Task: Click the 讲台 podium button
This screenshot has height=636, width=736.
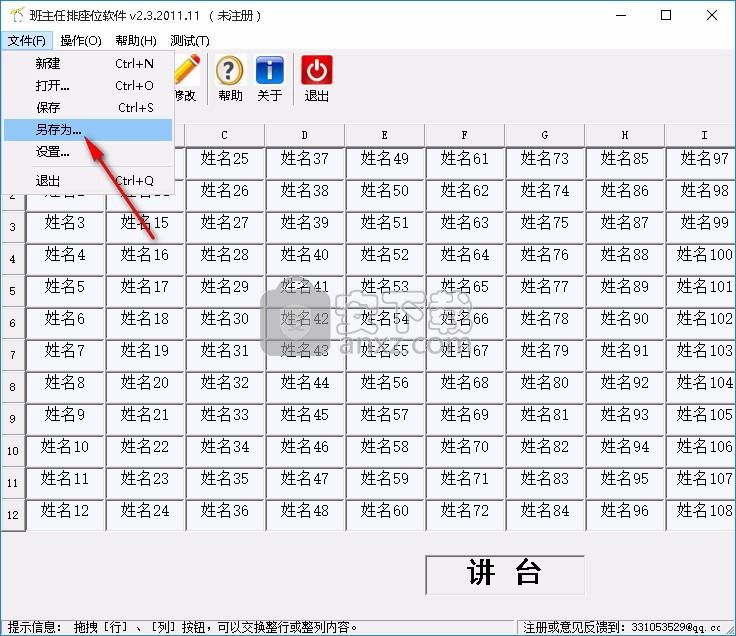Action: 505,575
